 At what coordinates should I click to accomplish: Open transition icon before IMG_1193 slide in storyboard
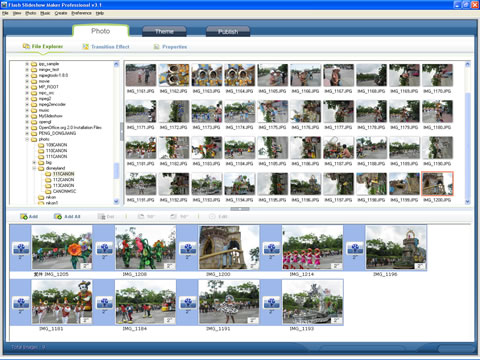(x=272, y=303)
